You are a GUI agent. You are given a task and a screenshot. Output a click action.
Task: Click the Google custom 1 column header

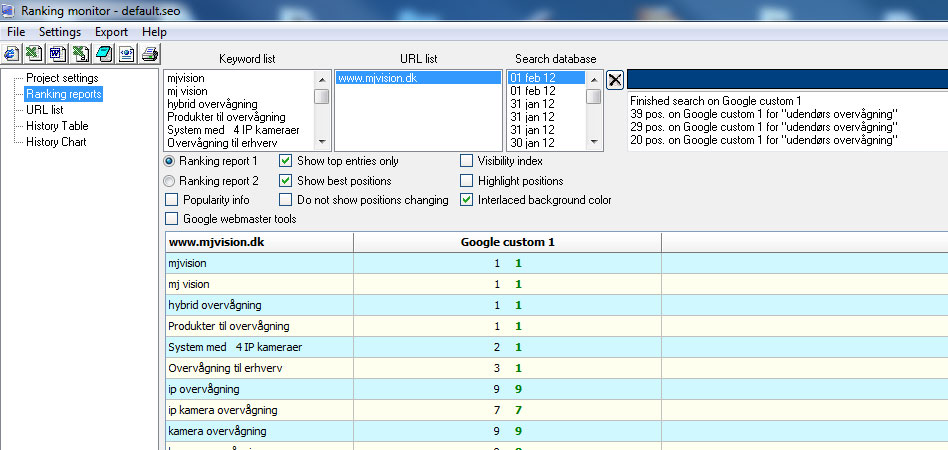pos(507,242)
